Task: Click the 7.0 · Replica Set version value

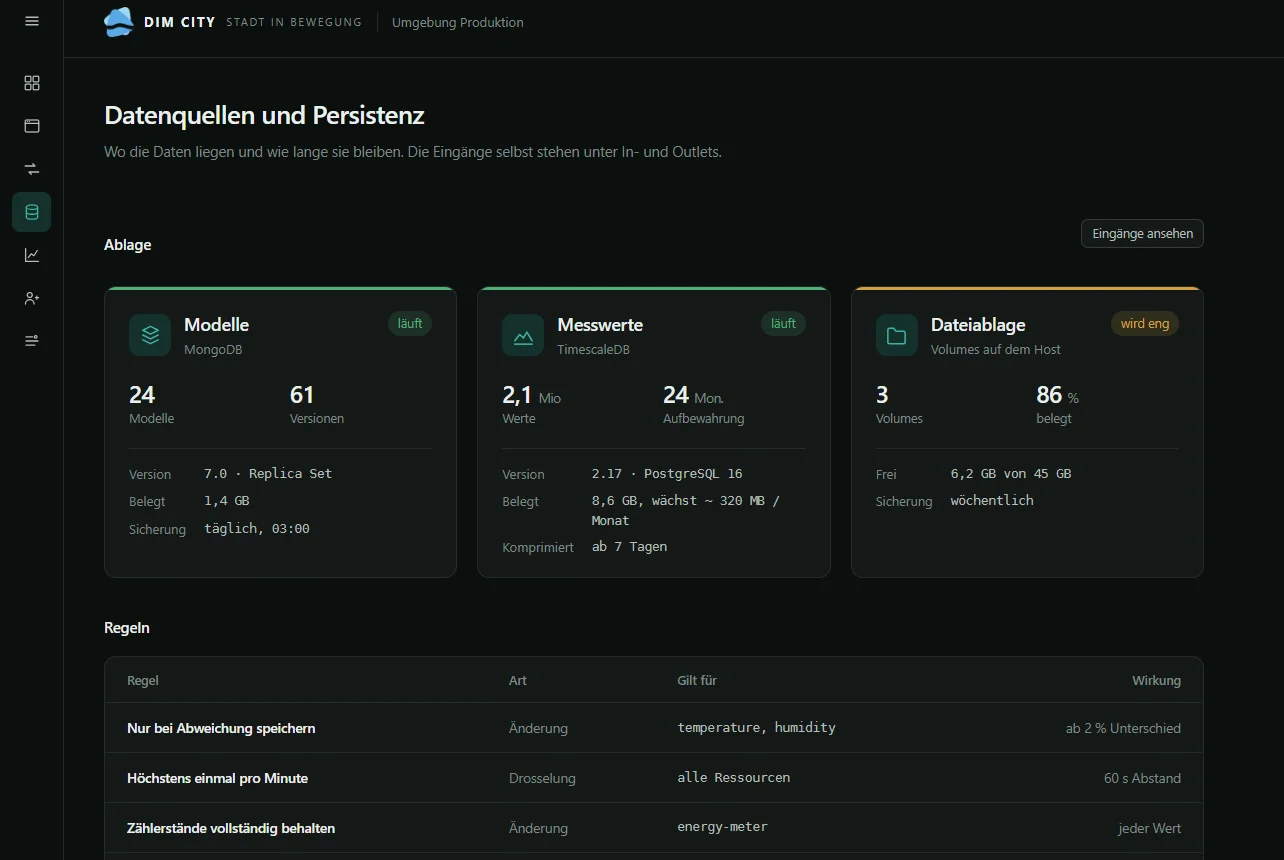Action: click(268, 473)
